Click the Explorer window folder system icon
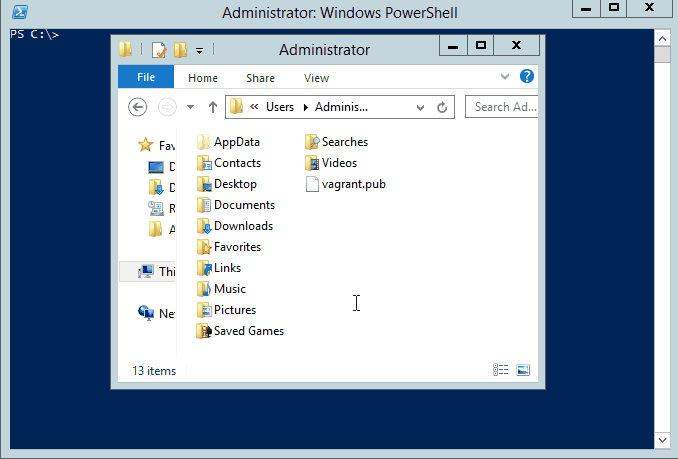 pyautogui.click(x=125, y=50)
